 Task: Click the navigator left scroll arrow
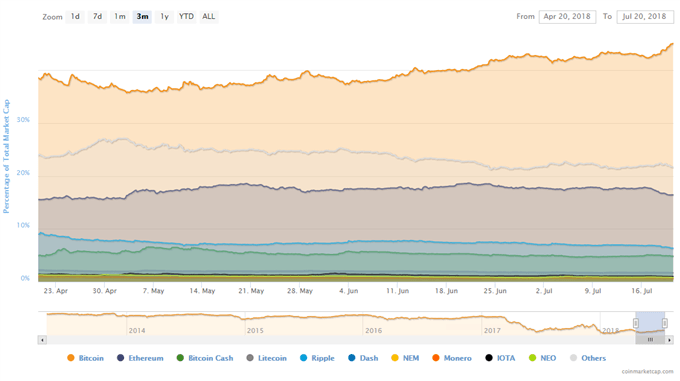click(42, 340)
